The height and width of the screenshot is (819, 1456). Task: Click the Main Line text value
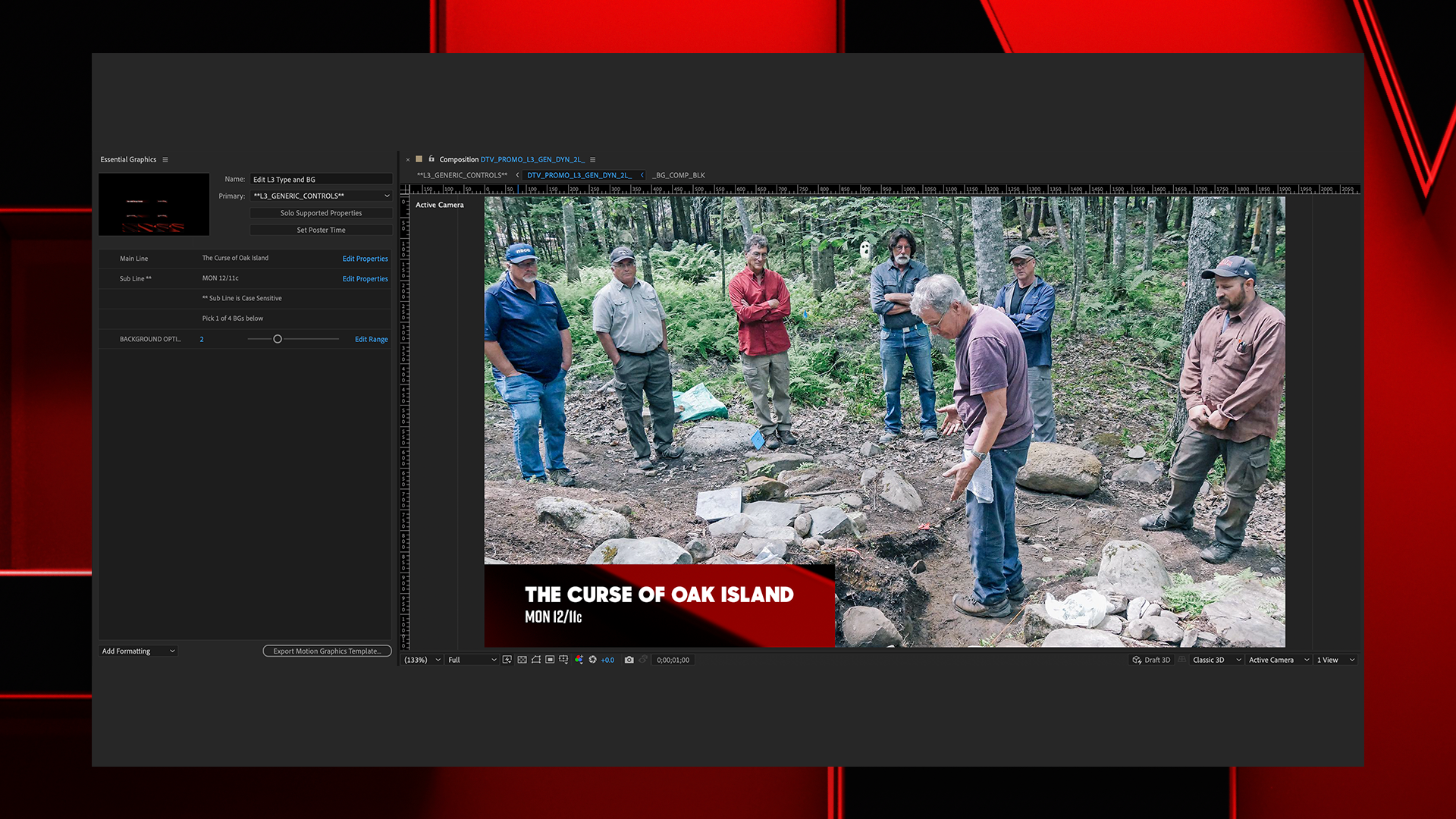point(235,258)
